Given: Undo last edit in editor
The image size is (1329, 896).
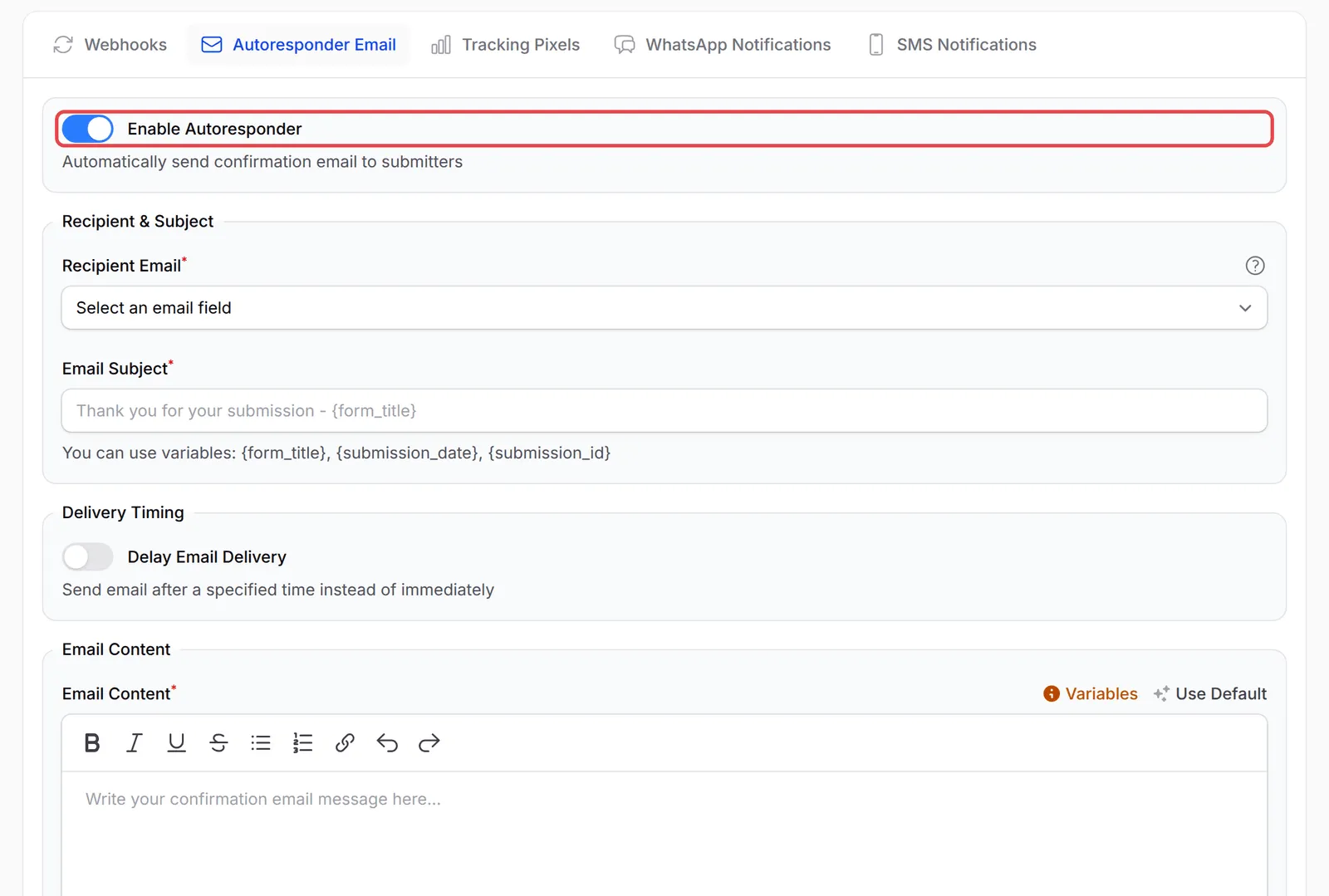Looking at the screenshot, I should (387, 743).
